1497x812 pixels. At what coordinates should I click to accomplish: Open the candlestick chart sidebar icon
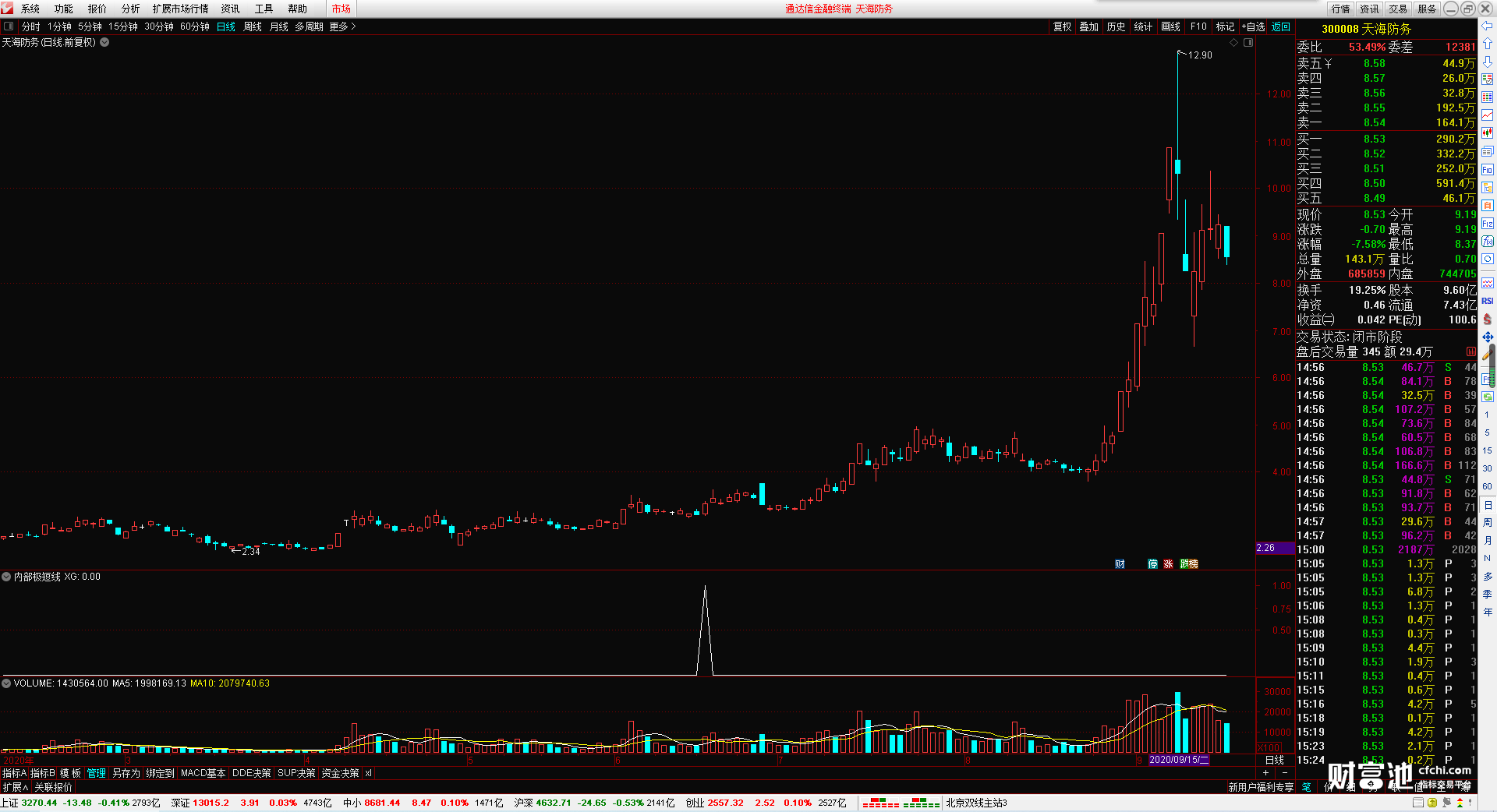(x=1488, y=133)
